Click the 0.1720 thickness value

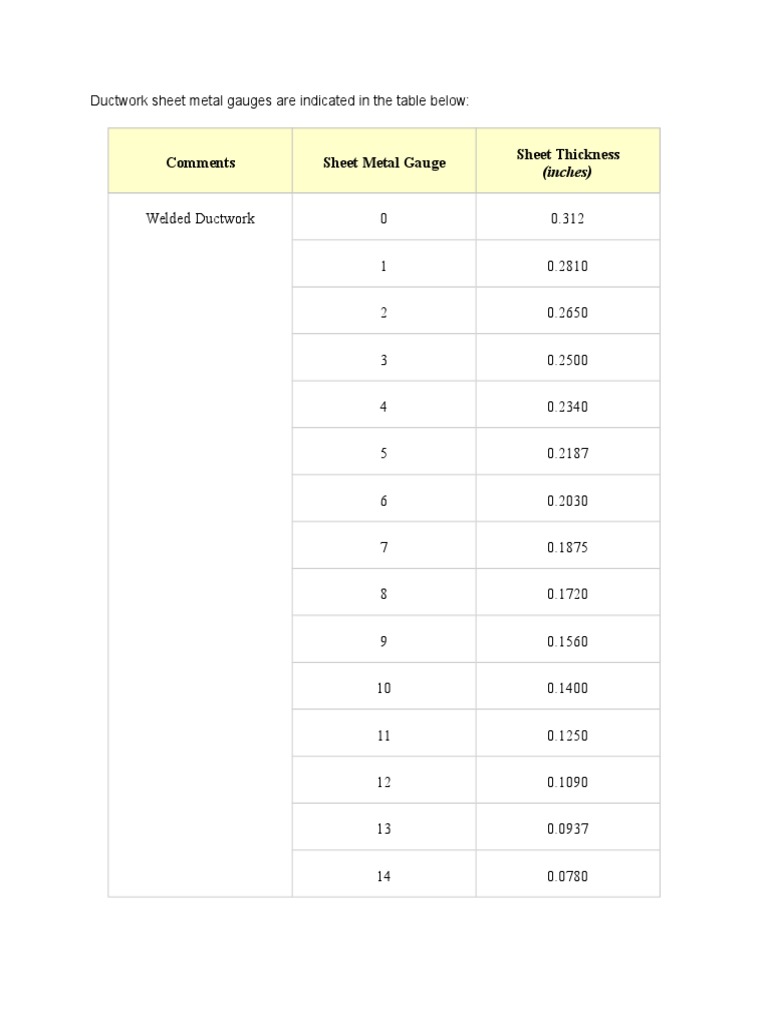pyautogui.click(x=567, y=595)
